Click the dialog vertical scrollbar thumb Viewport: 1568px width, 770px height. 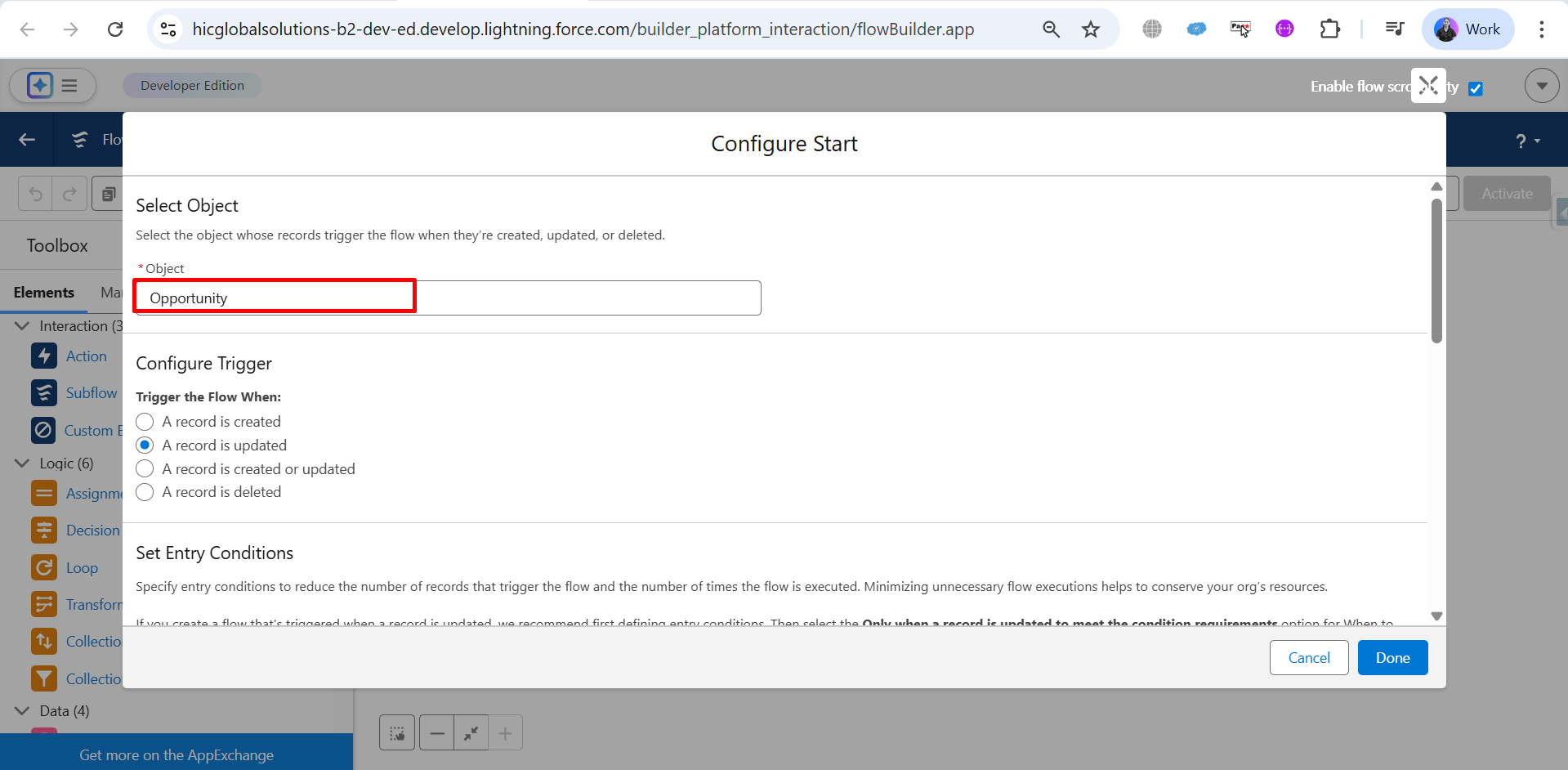click(x=1436, y=271)
